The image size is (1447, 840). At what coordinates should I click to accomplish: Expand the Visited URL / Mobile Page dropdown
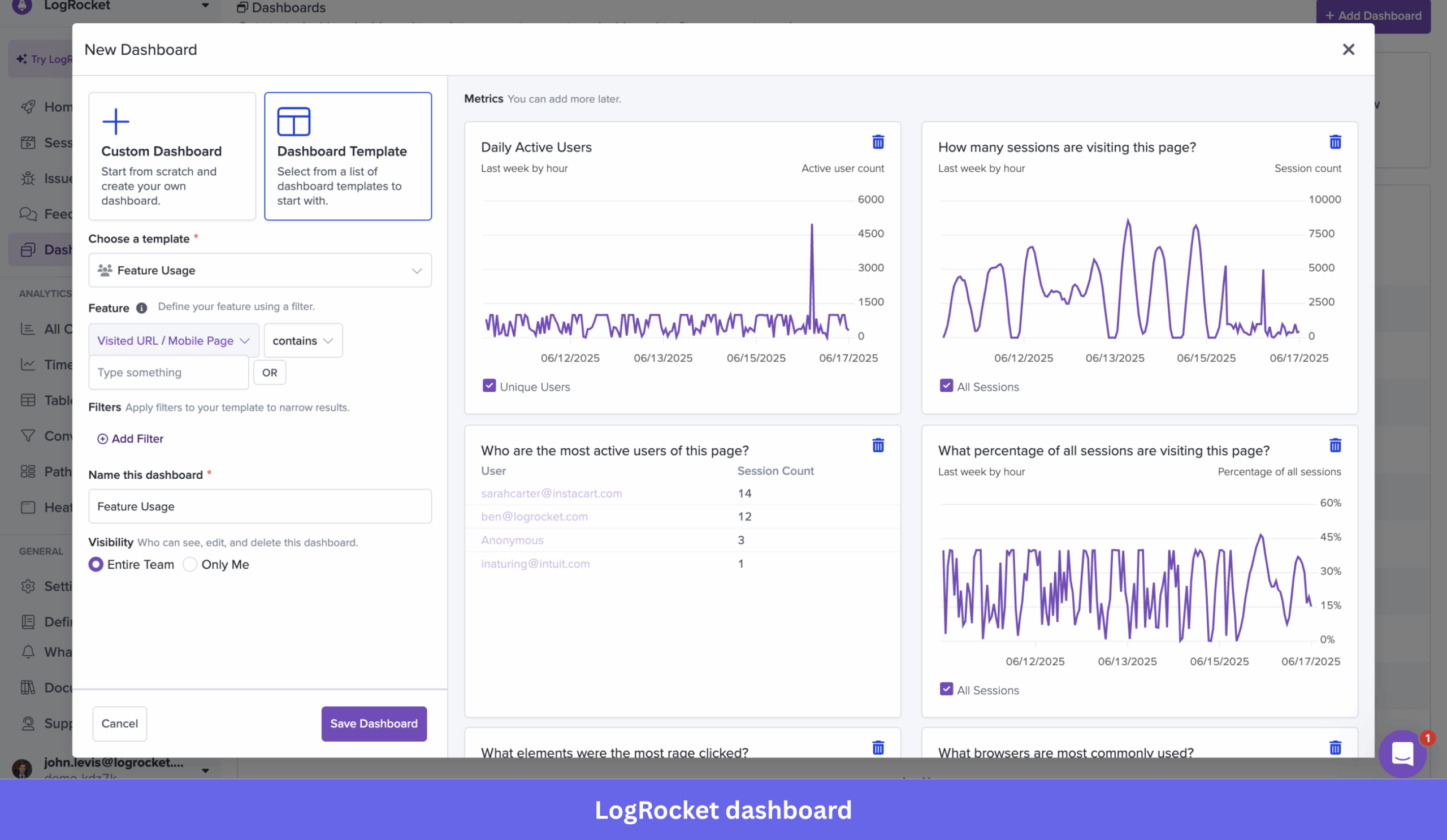coord(173,340)
